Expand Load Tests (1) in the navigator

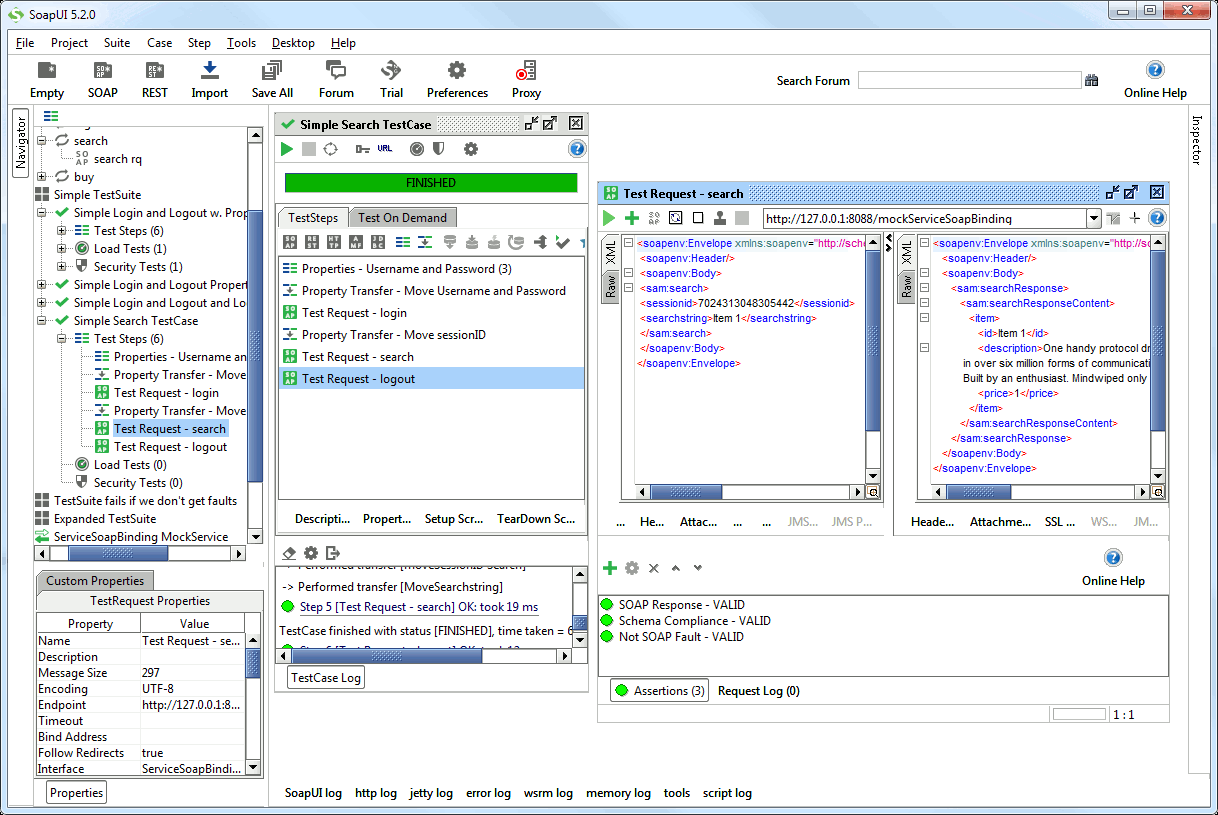coord(63,249)
